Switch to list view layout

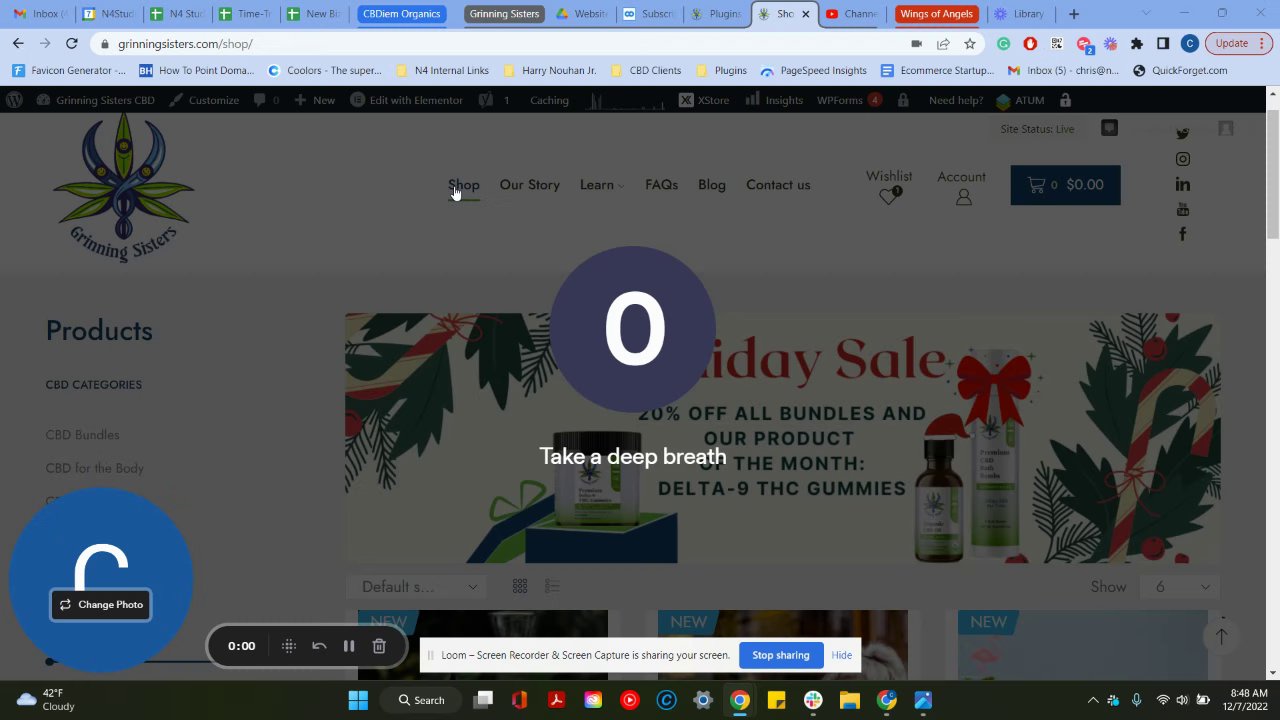pos(552,586)
